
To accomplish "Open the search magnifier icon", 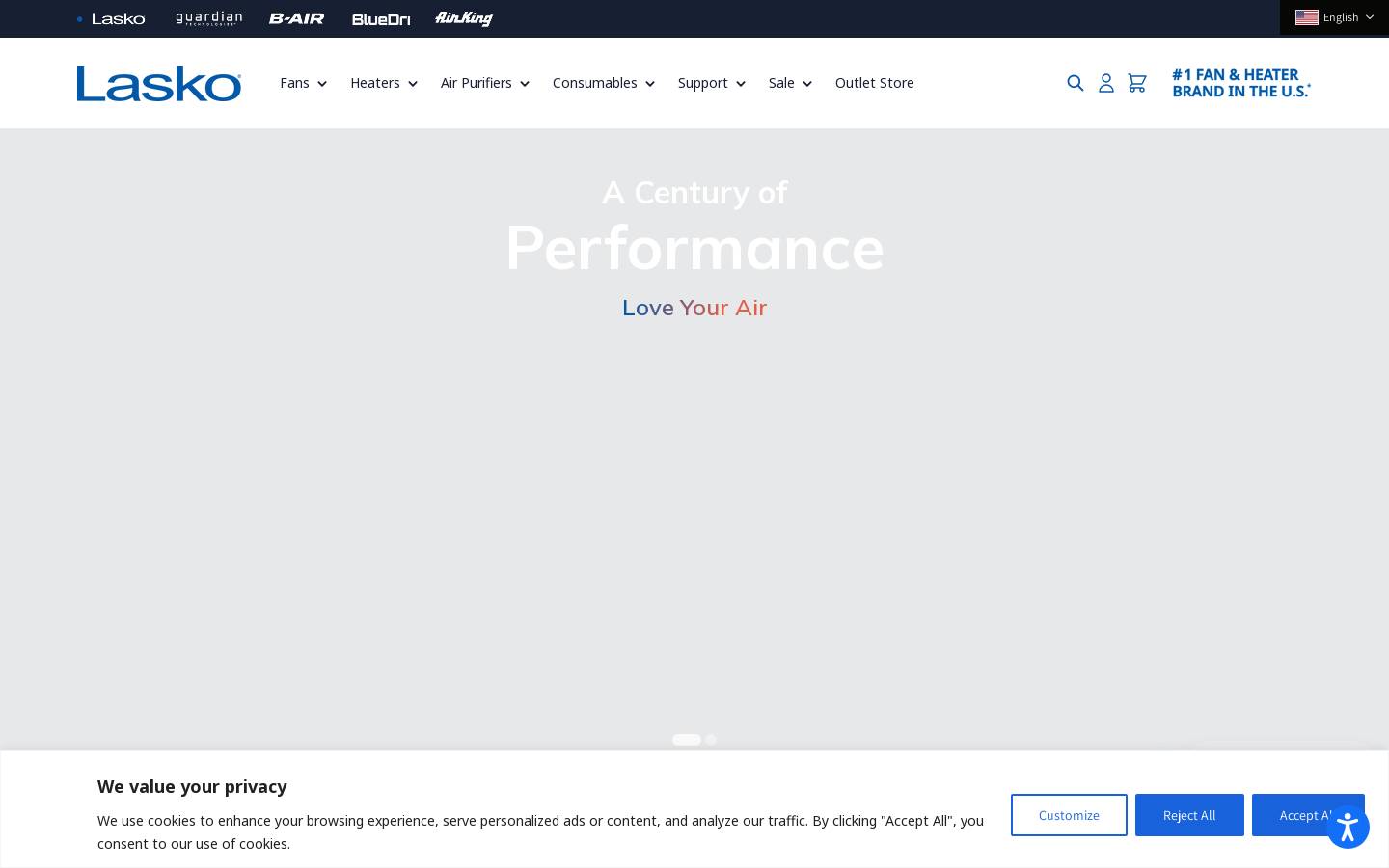I will (x=1076, y=83).
